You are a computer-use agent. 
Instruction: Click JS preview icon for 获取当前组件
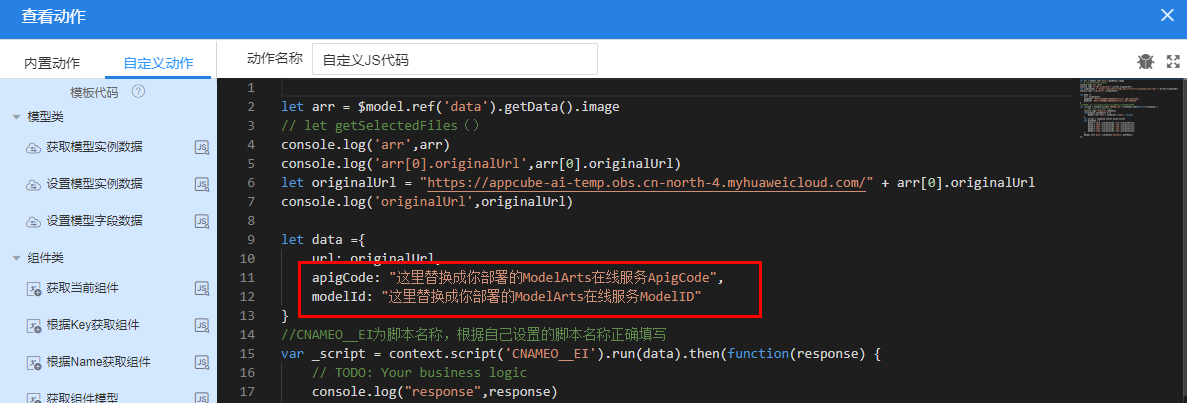coord(202,289)
